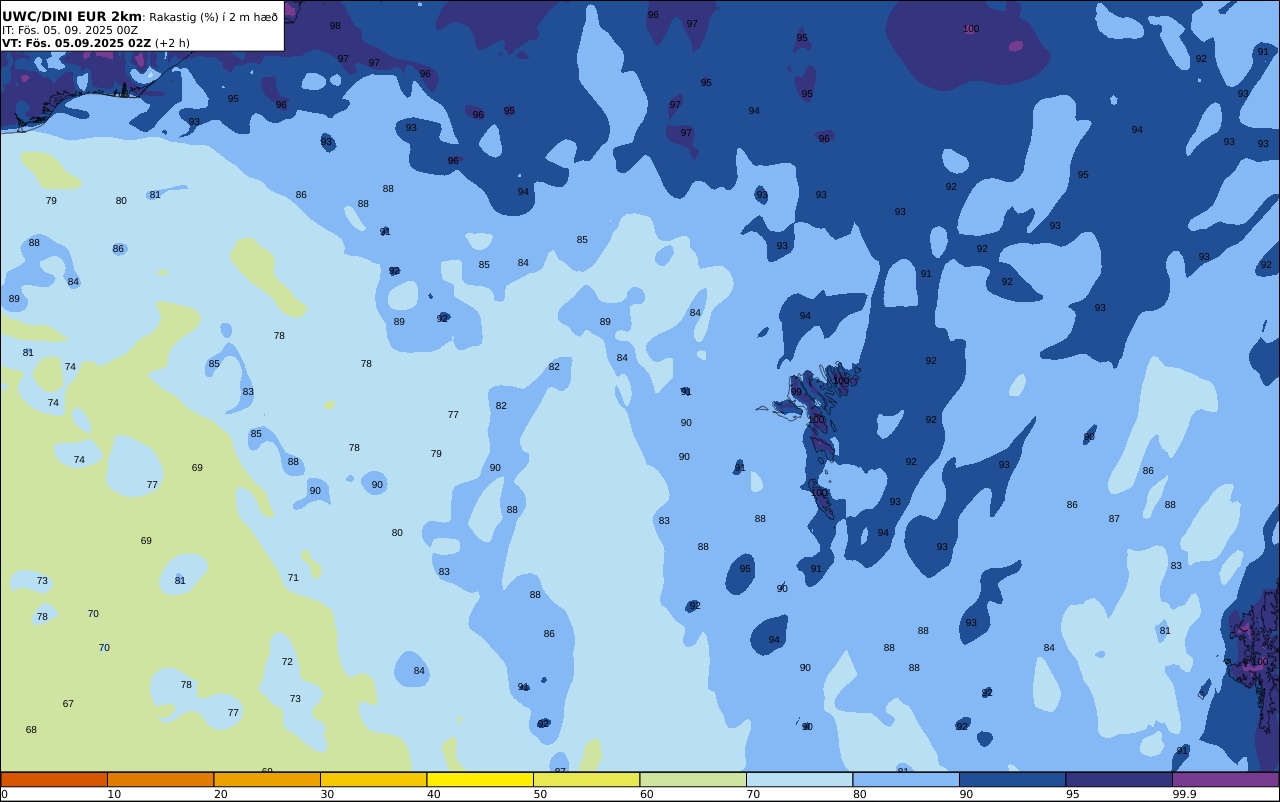Image resolution: width=1280 pixels, height=802 pixels.
Task: Click the humidity value '67' on the map
Action: pyautogui.click(x=68, y=704)
